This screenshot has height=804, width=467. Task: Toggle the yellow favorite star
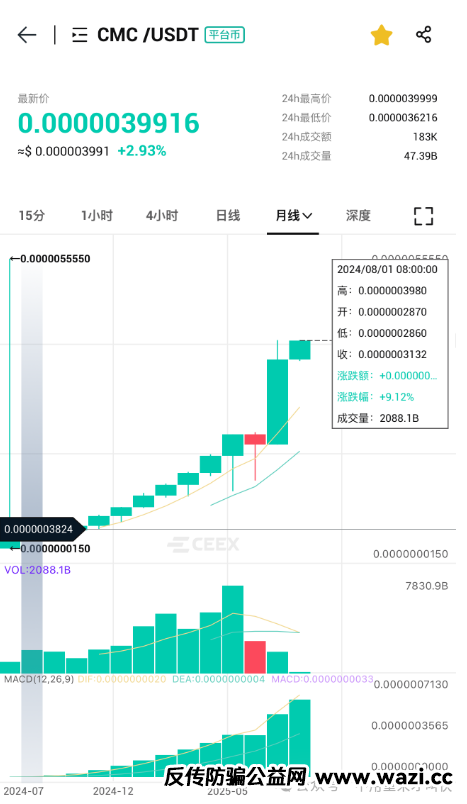[x=381, y=35]
